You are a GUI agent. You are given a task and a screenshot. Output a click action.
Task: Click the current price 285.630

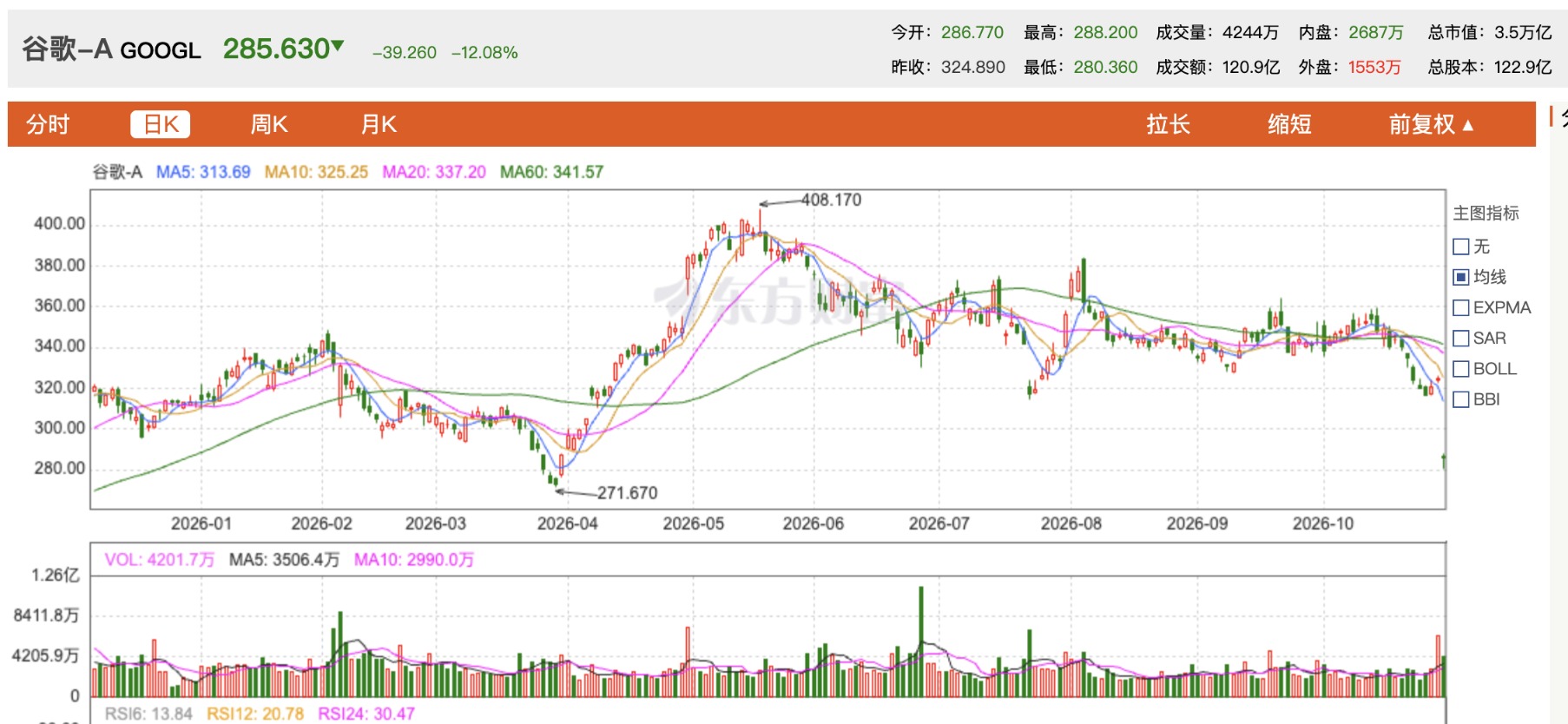coord(277,49)
